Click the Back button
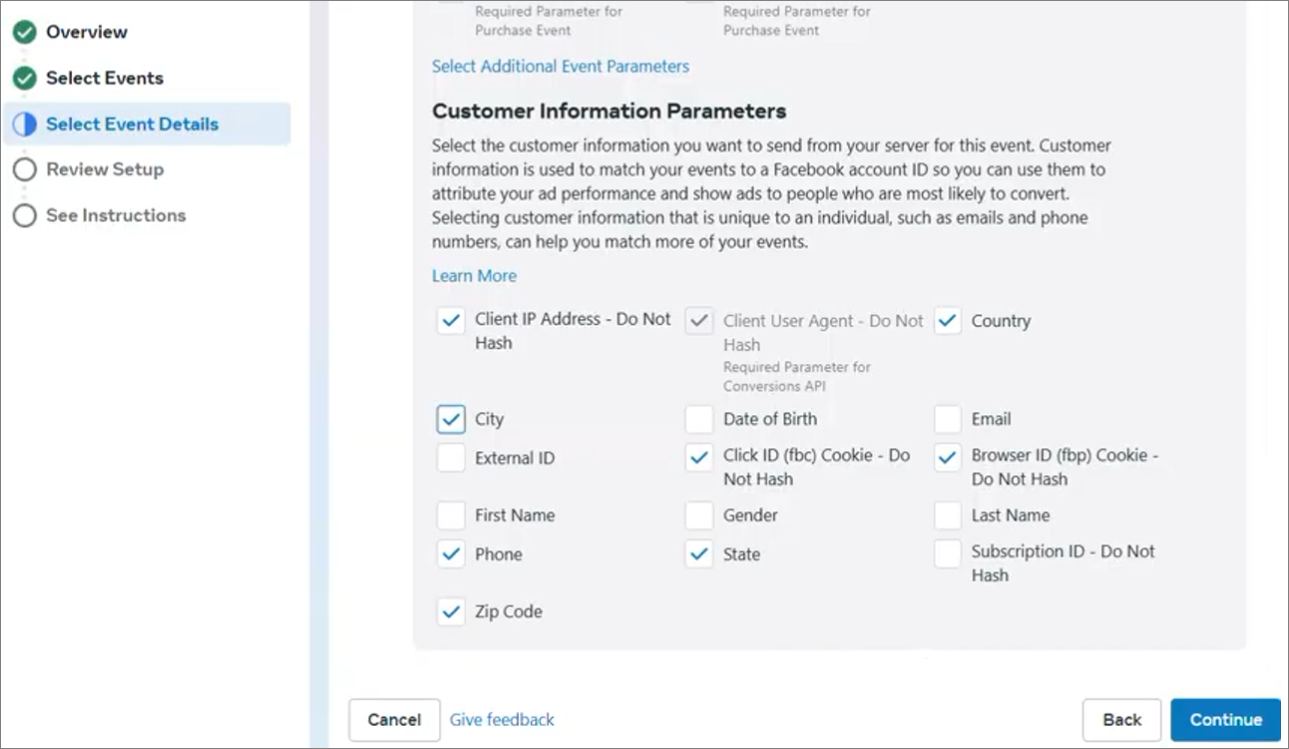The height and width of the screenshot is (749, 1289). [1122, 719]
